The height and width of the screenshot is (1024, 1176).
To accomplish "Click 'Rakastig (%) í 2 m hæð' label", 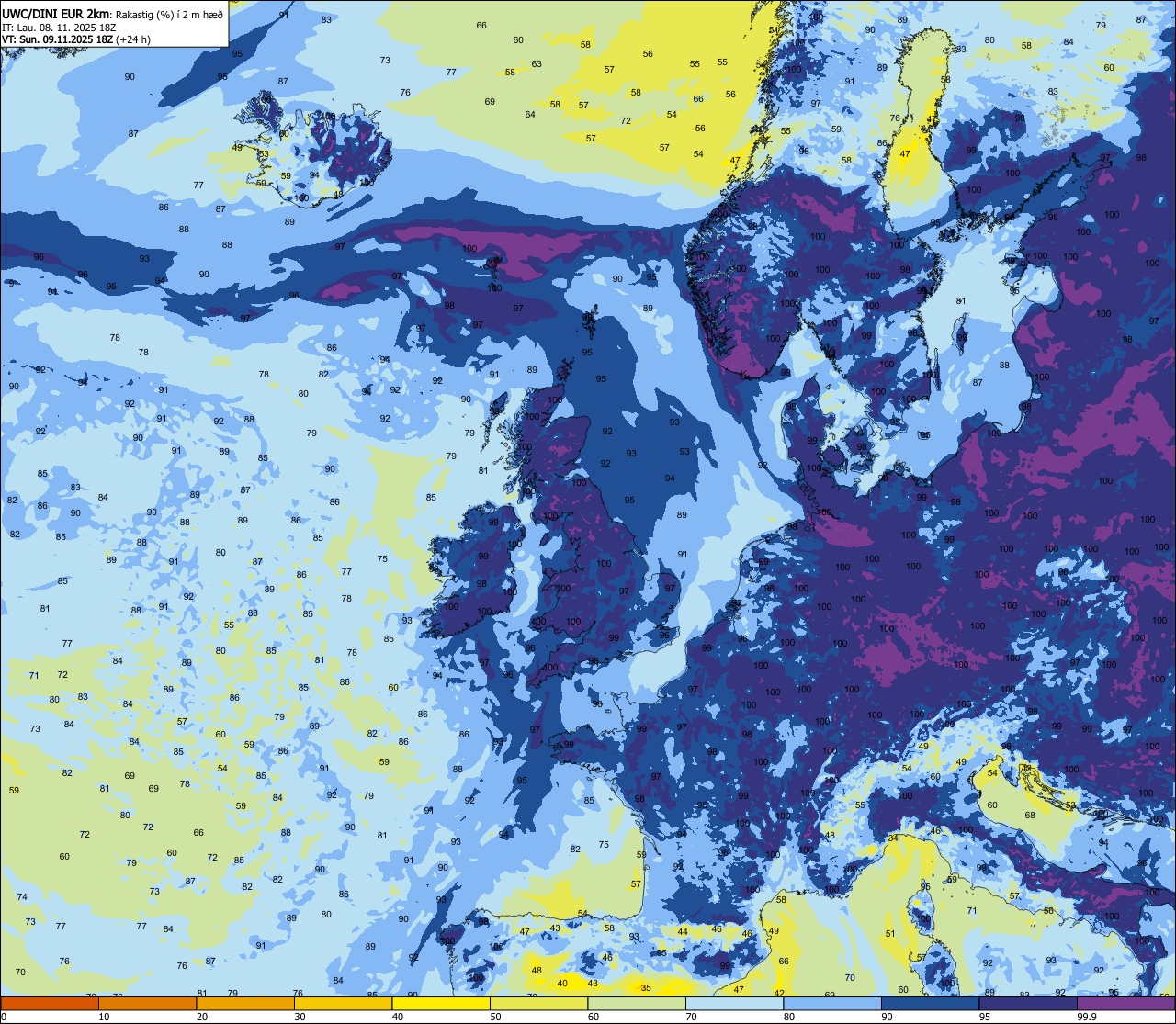I will [x=169, y=13].
